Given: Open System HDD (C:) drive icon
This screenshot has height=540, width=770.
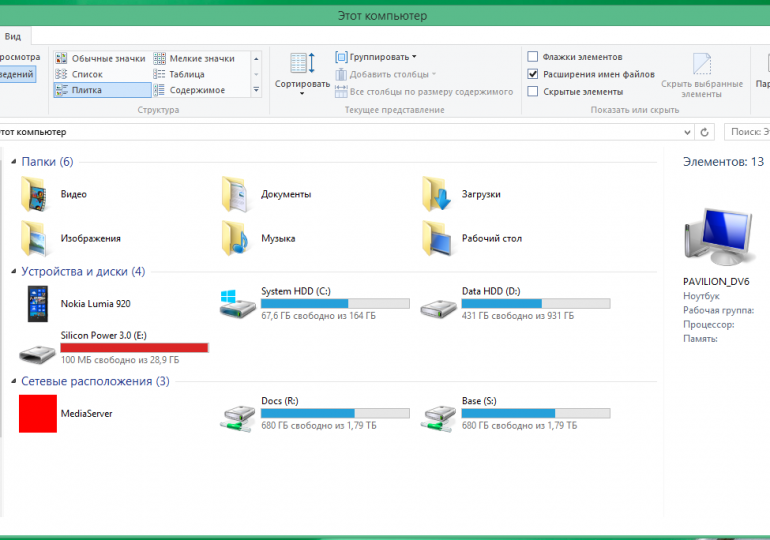Looking at the screenshot, I should (236, 303).
